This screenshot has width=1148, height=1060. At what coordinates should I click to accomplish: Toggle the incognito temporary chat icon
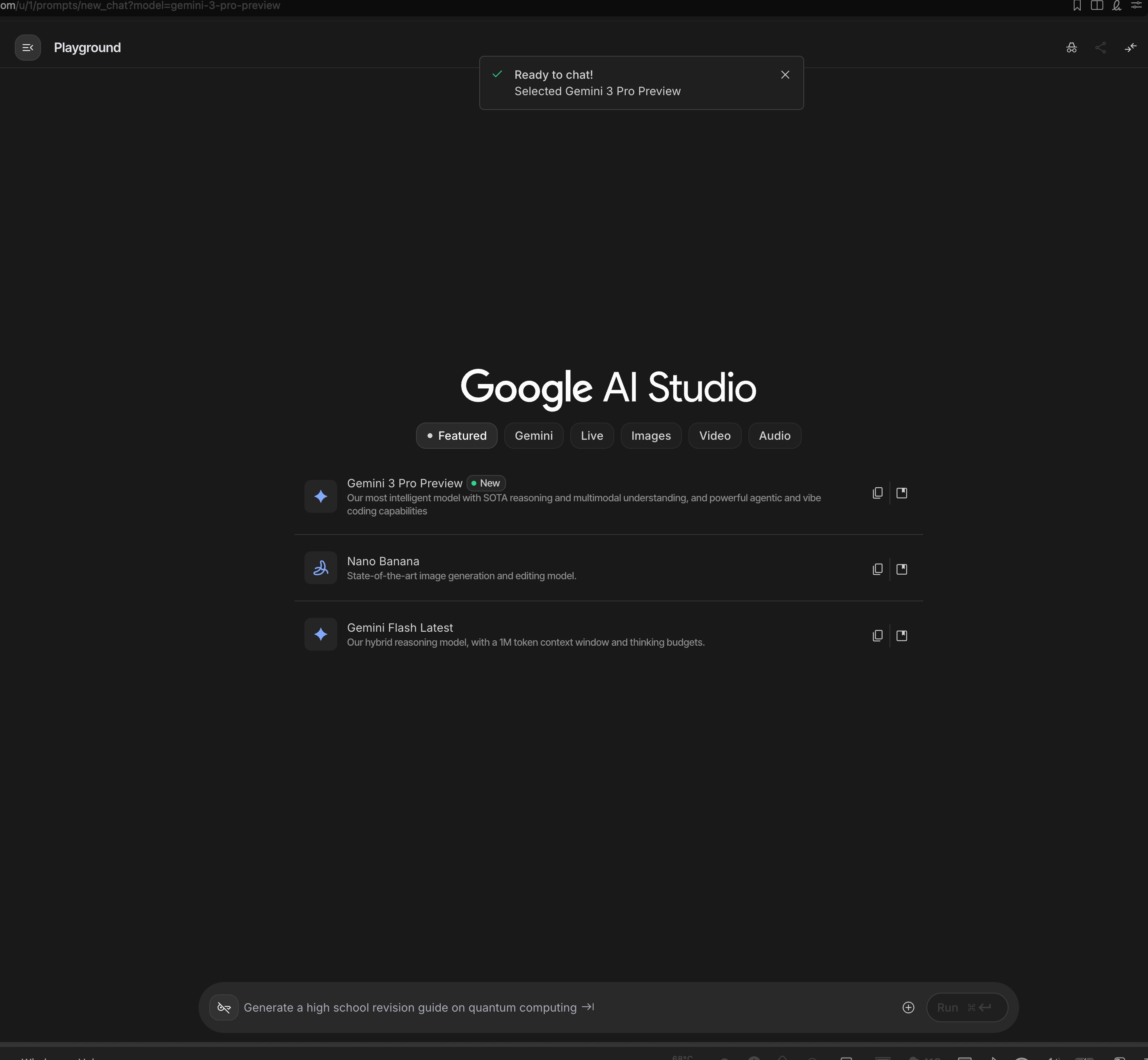1071,48
